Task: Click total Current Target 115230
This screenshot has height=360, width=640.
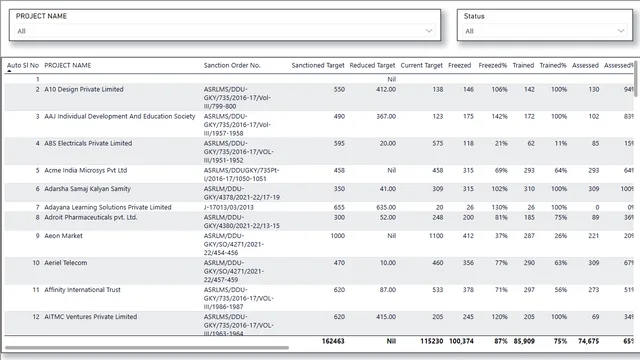Action: [x=431, y=341]
